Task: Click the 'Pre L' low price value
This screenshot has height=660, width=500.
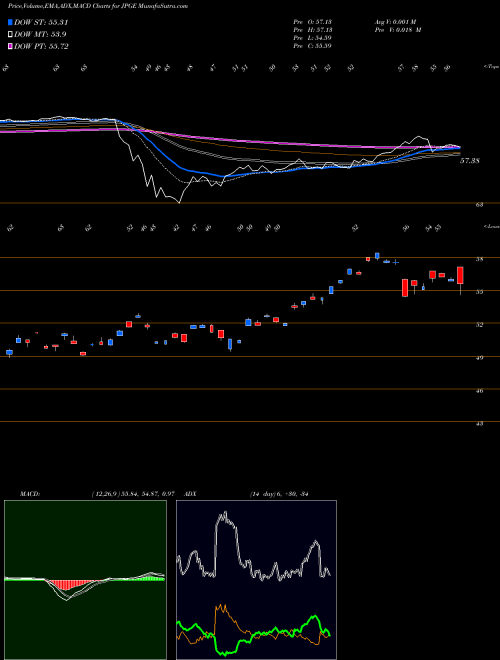Action: 313,38
